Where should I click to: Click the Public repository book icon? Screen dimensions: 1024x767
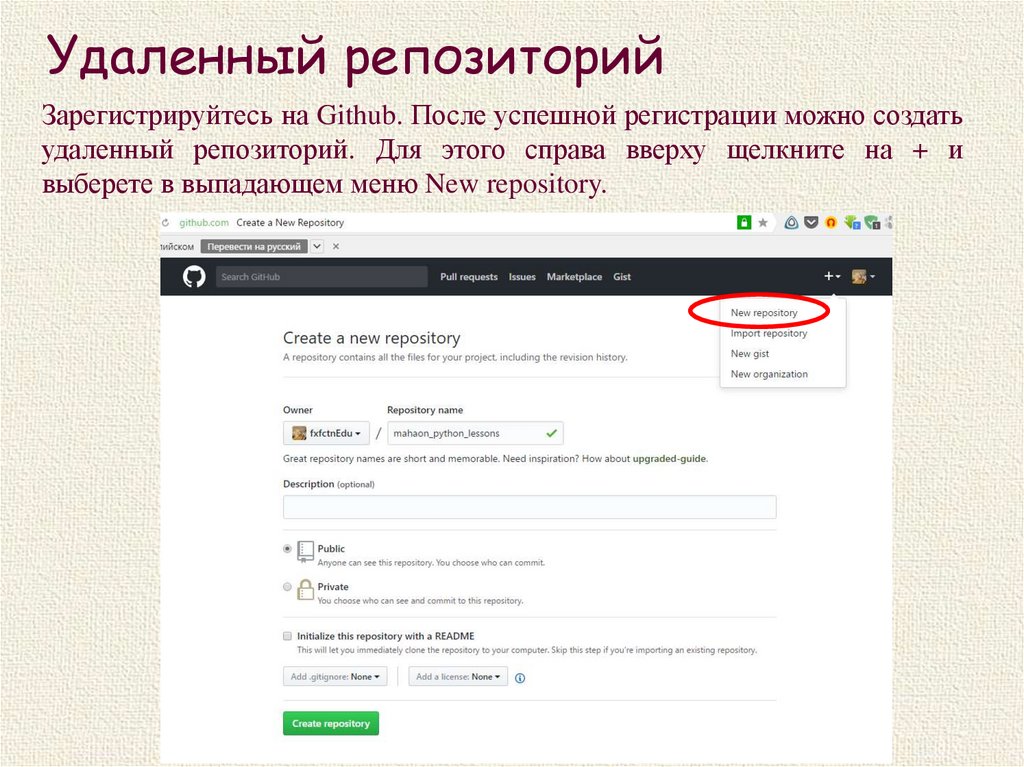tap(305, 551)
